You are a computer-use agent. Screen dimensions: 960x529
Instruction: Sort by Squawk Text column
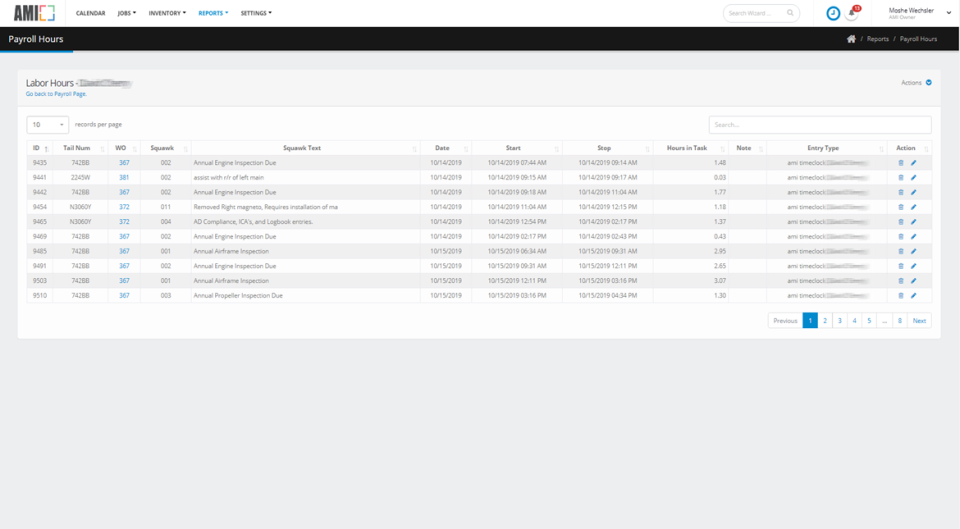click(x=306, y=148)
